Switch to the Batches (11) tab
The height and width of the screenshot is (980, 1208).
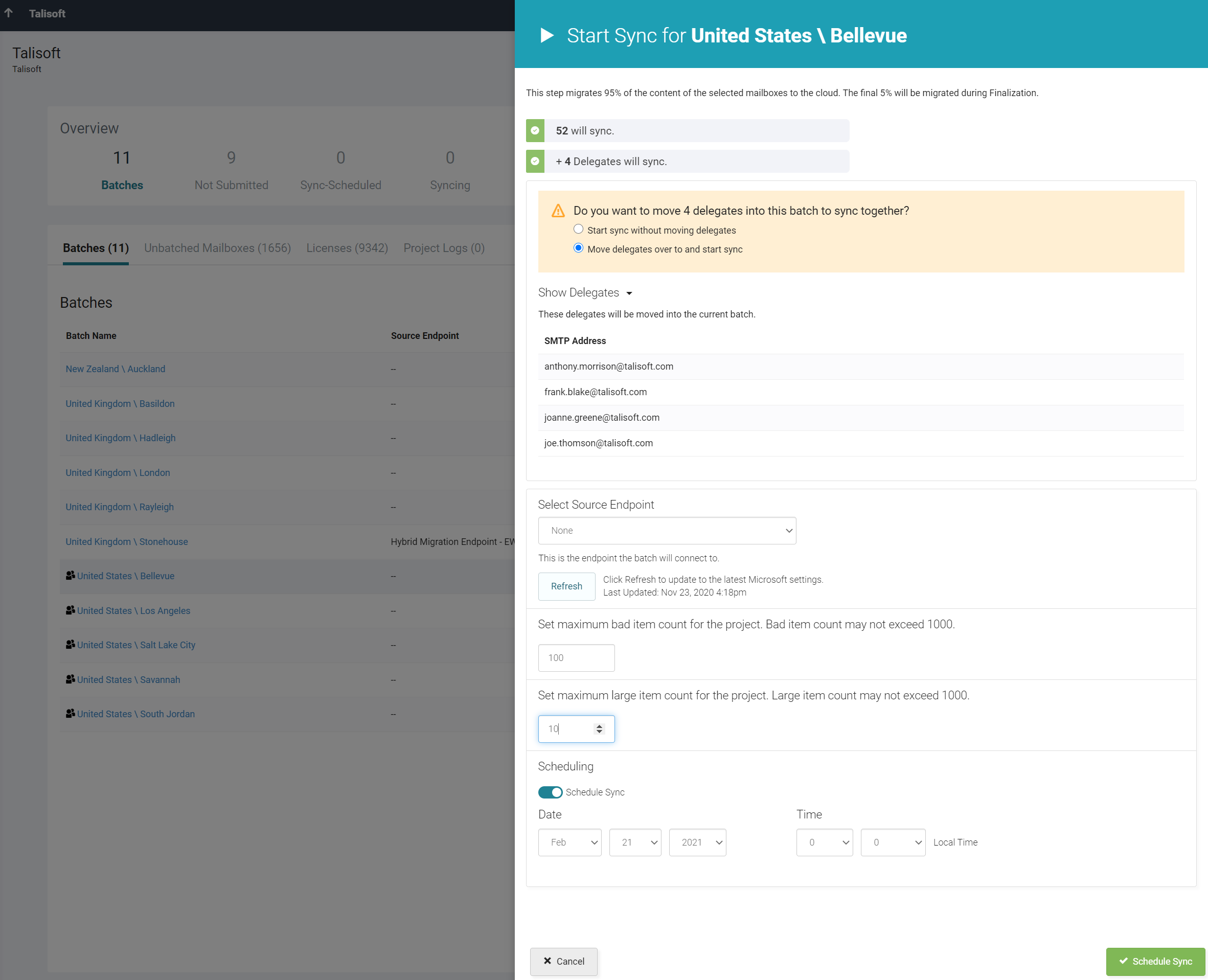tap(96, 248)
